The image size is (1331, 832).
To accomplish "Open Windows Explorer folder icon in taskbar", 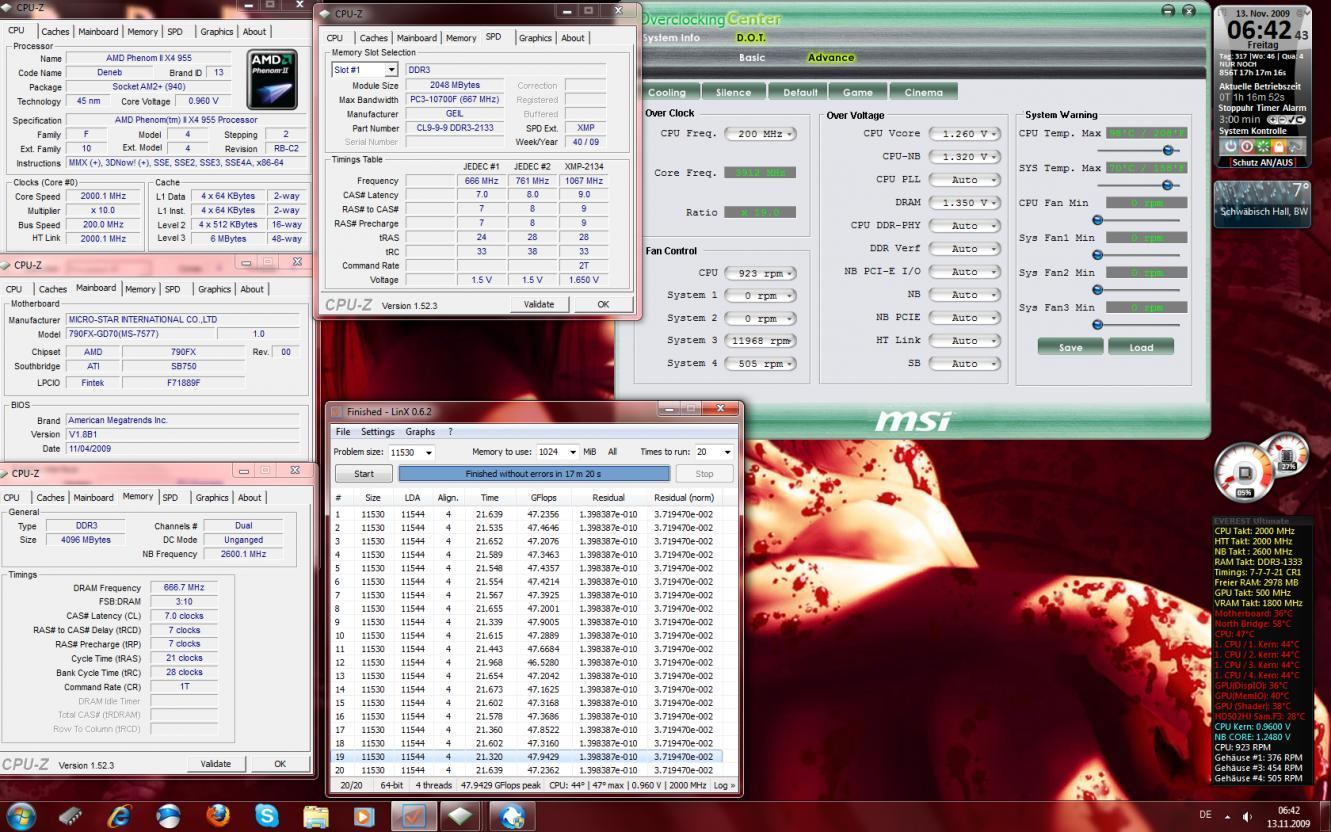I will 315,816.
